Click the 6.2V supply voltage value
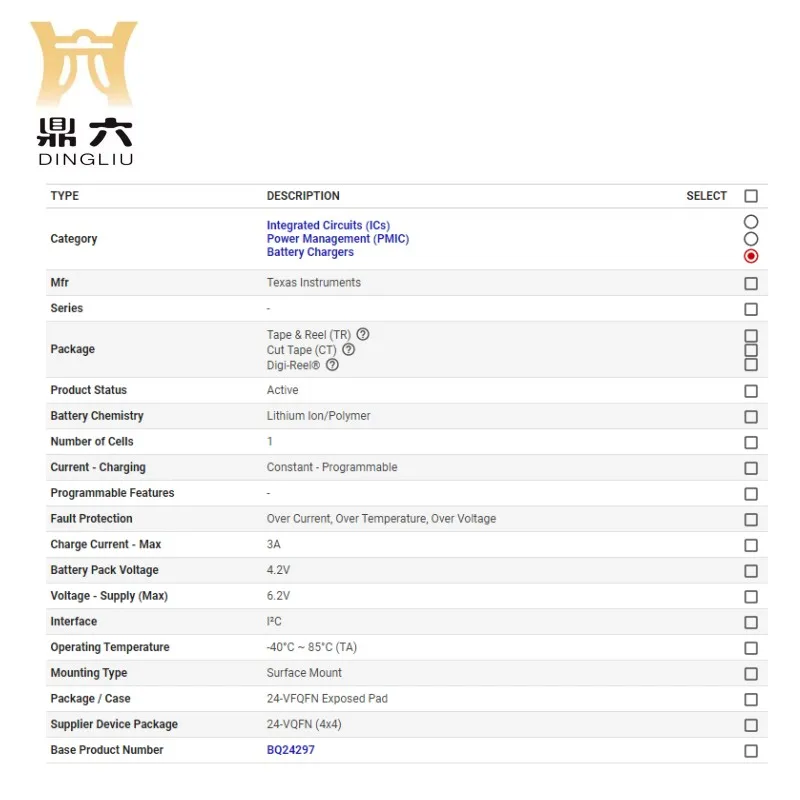The width and height of the screenshot is (800, 800). pos(278,595)
